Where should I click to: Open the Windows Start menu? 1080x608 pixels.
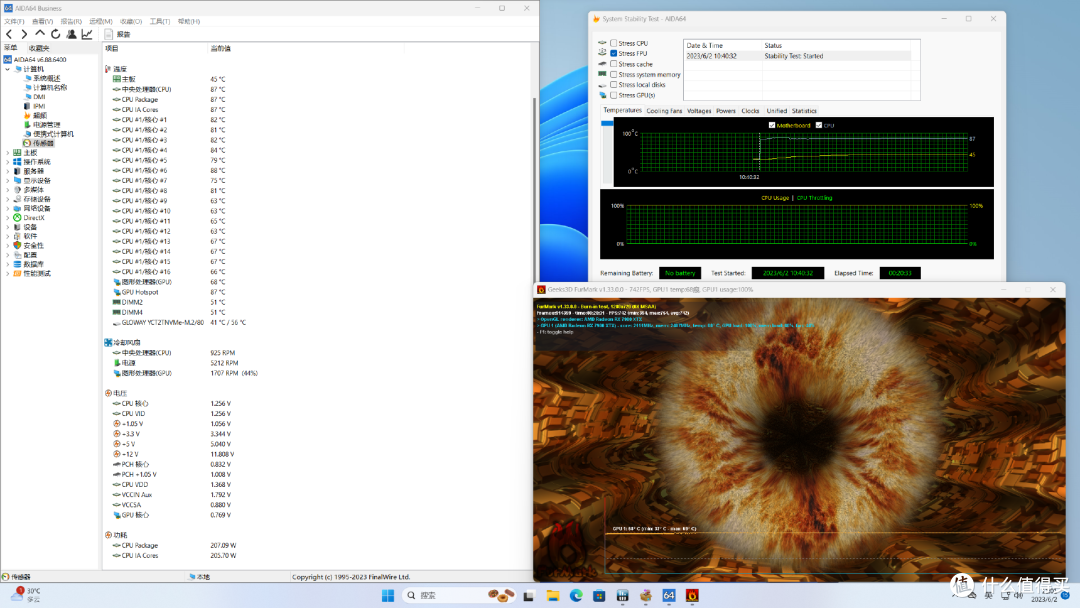coord(388,595)
